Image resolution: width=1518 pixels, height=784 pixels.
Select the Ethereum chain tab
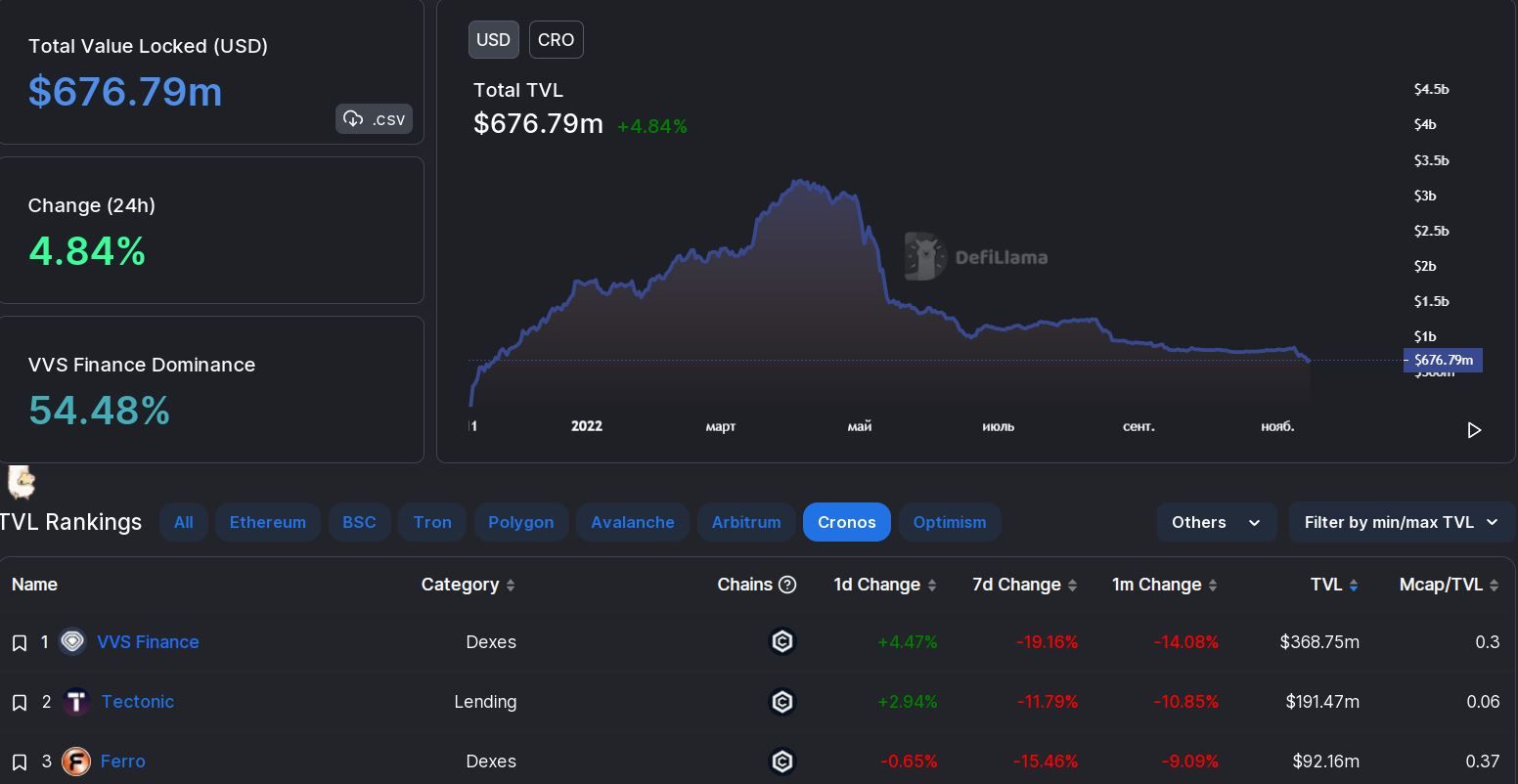point(267,522)
